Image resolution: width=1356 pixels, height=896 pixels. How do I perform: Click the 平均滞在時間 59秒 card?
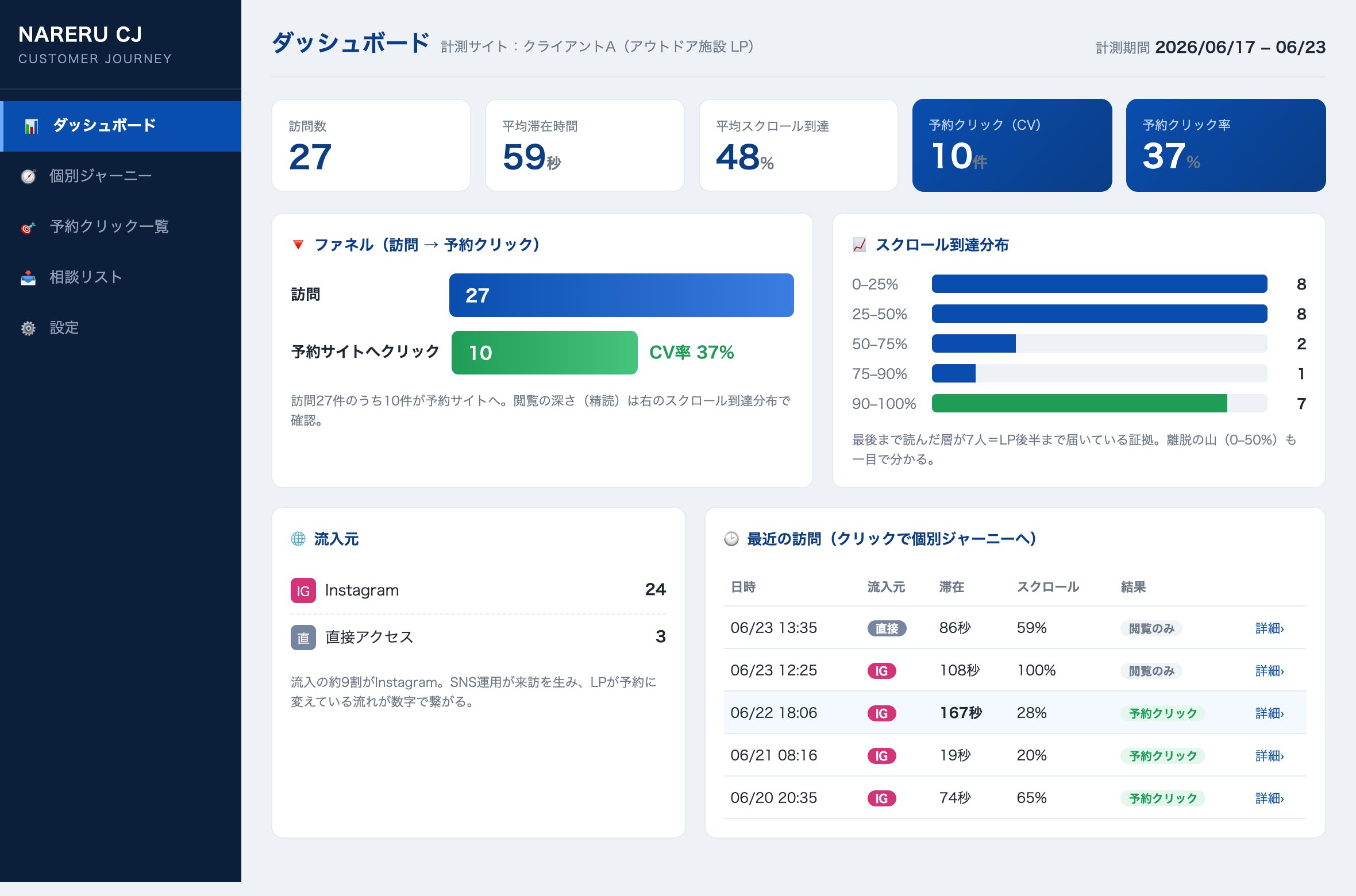[585, 145]
